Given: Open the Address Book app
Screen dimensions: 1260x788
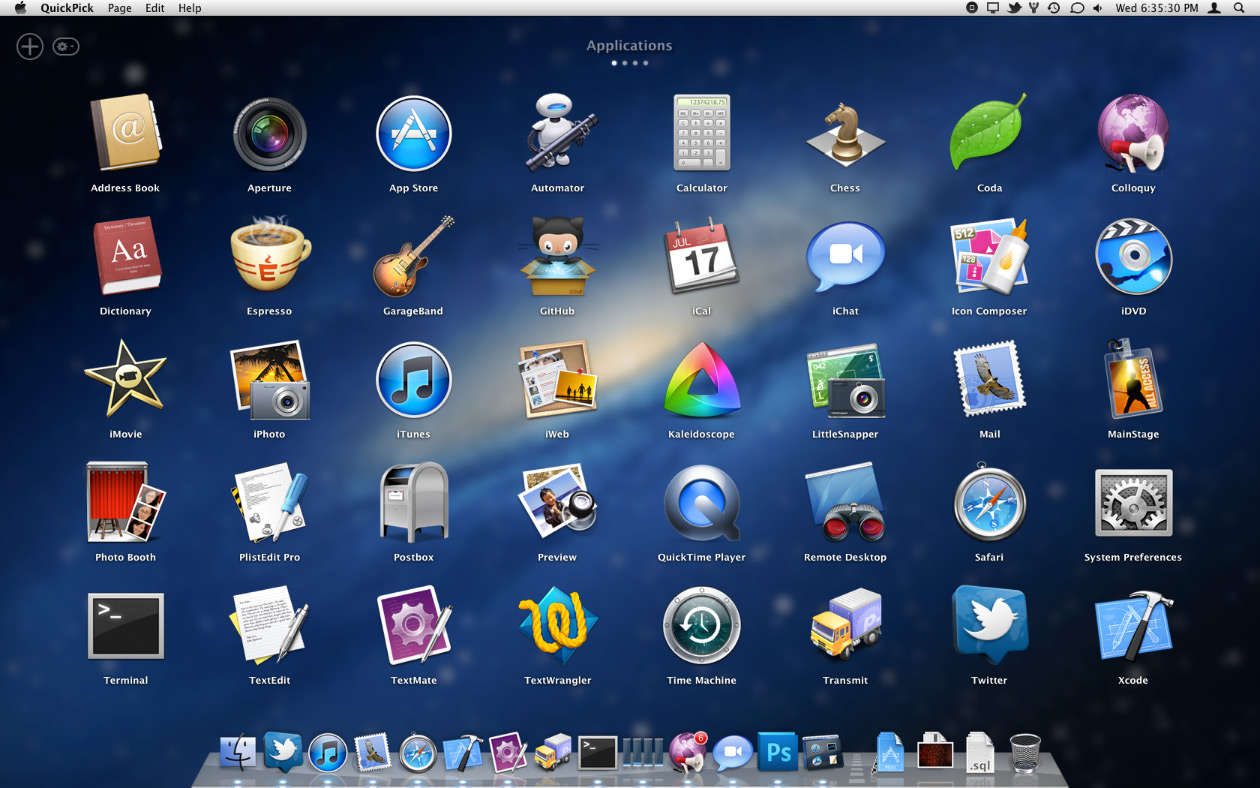Looking at the screenshot, I should pyautogui.click(x=125, y=134).
